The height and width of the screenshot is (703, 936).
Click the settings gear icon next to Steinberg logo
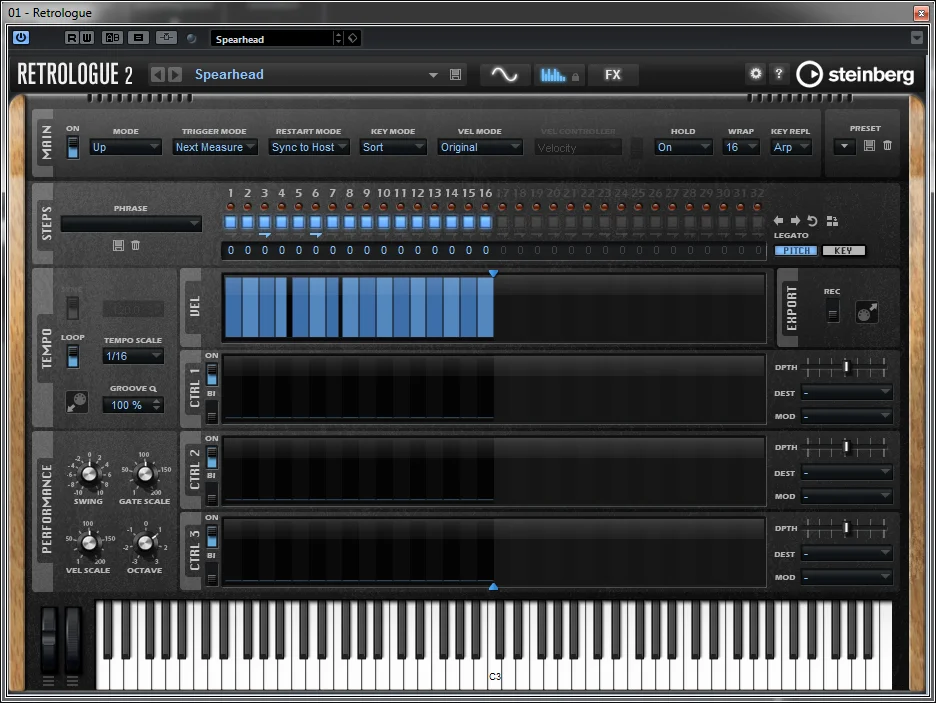756,74
